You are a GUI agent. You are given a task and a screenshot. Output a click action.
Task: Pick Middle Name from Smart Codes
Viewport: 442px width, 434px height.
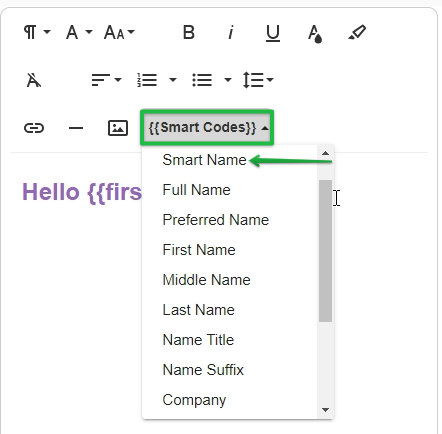point(206,280)
